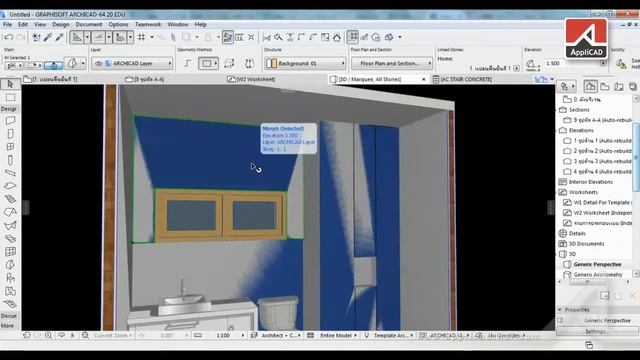Select Generic Axonometry in the Navigator

(598, 275)
